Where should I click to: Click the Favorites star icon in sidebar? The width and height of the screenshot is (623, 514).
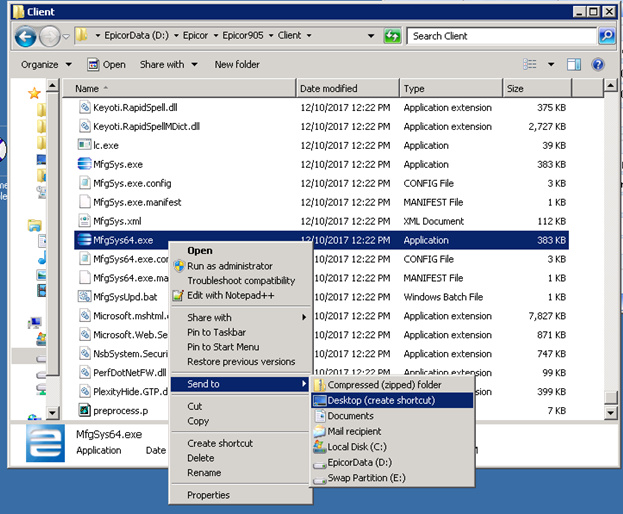tap(34, 93)
